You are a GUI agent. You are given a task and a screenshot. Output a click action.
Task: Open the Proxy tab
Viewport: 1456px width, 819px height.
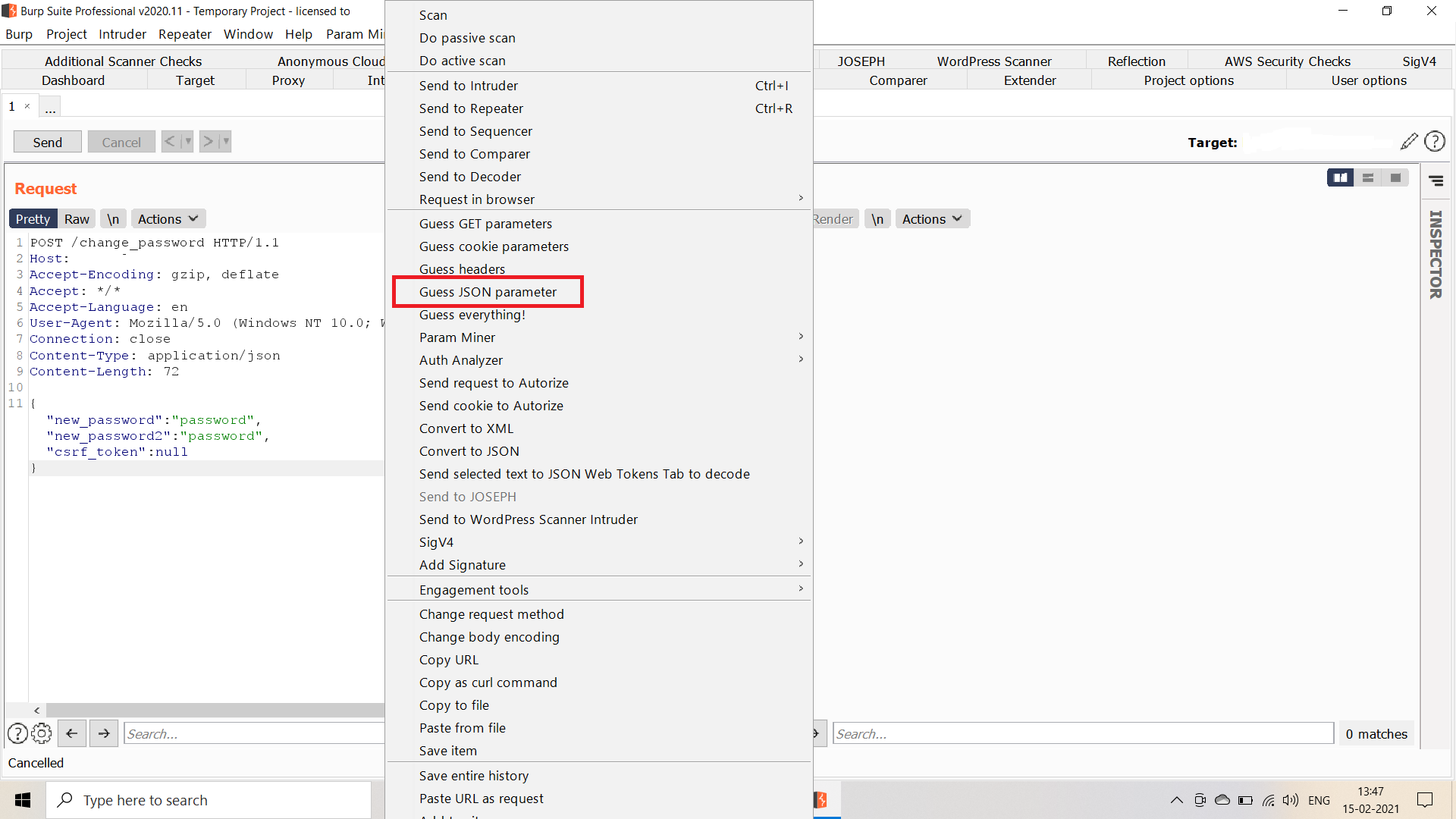coord(288,80)
